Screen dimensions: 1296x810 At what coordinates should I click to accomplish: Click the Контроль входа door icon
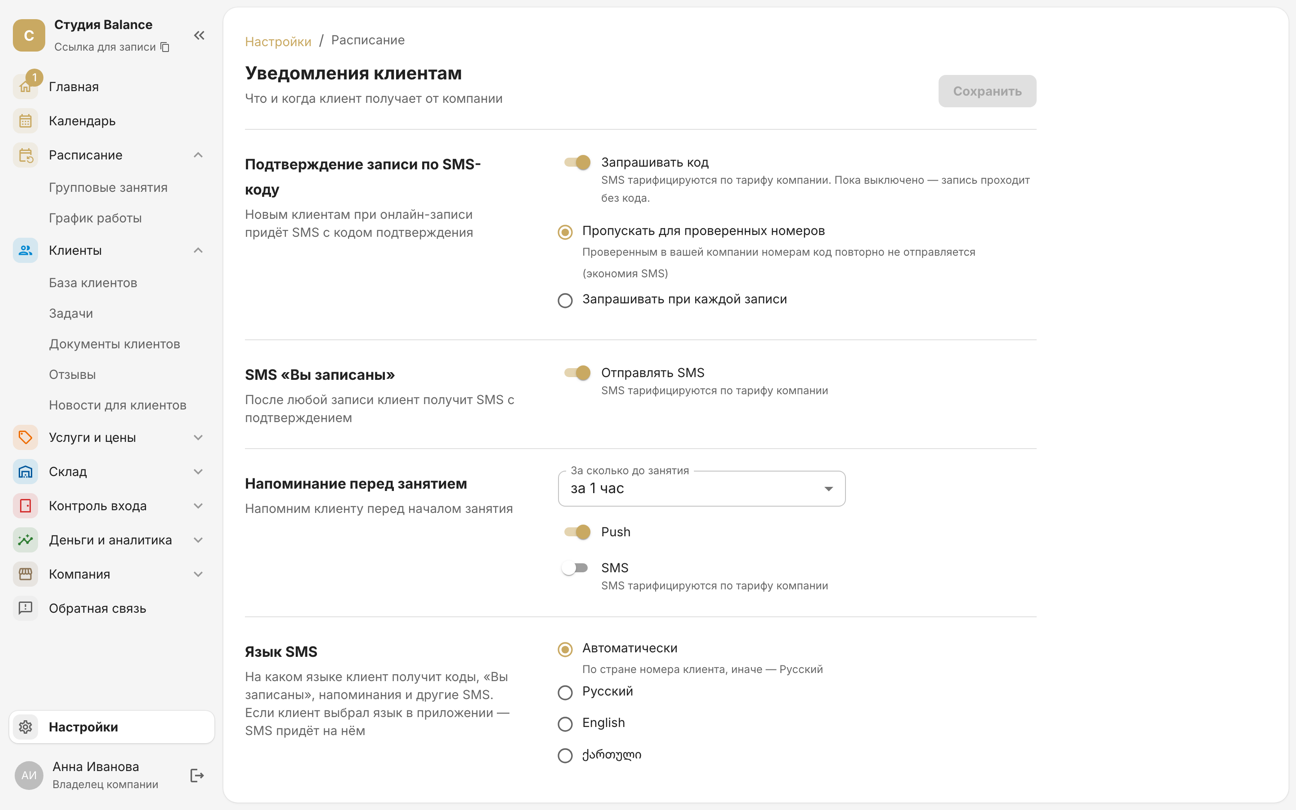tap(26, 506)
